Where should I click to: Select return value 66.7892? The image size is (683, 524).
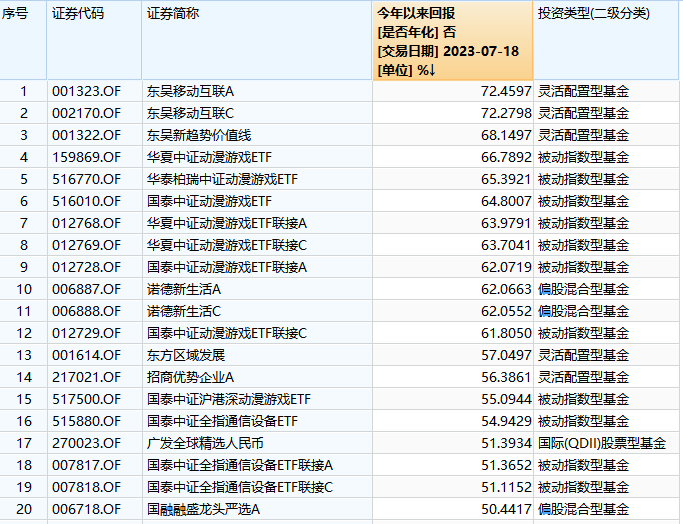(506, 157)
